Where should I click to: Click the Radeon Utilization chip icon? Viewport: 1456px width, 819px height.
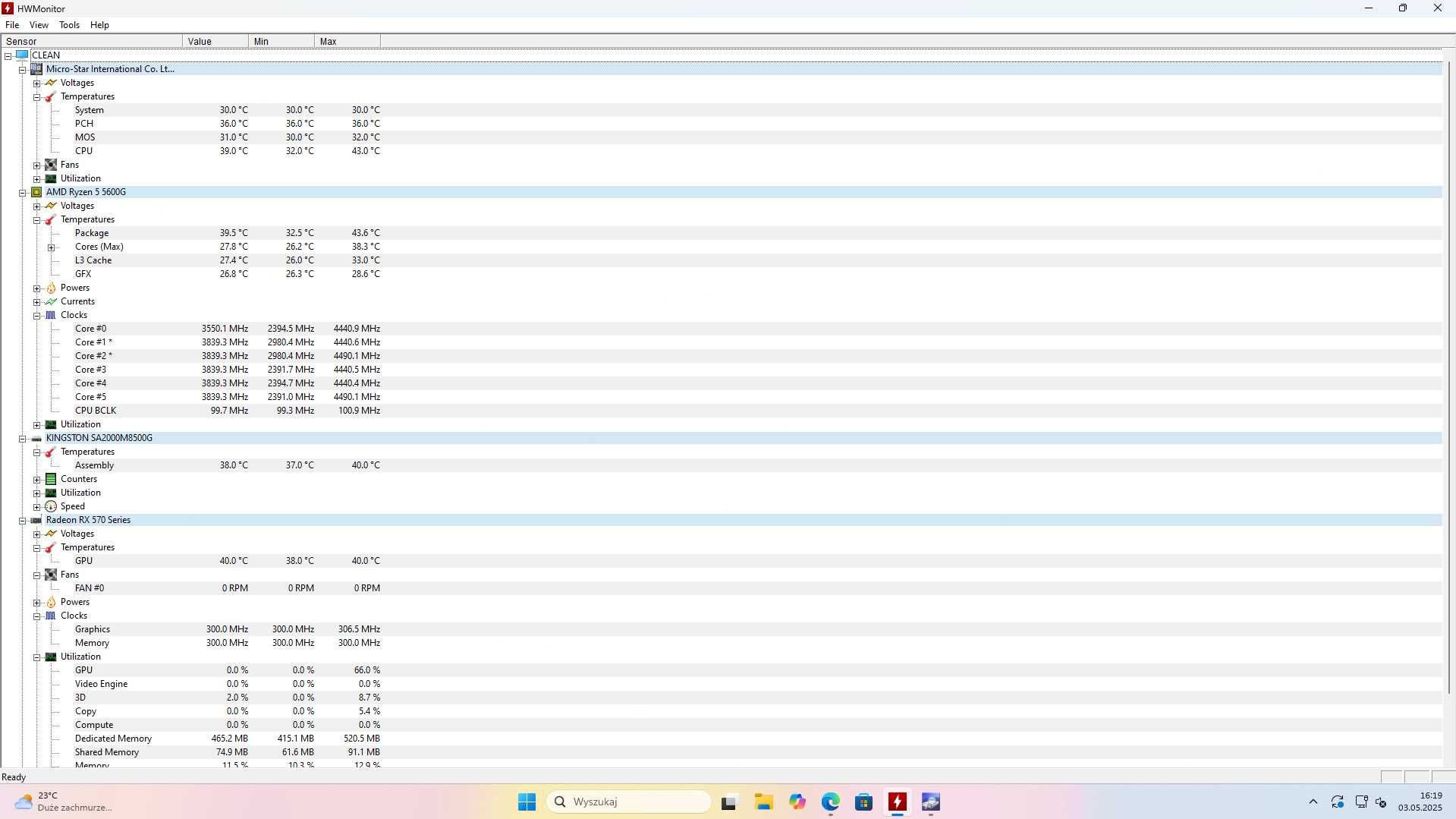pos(51,657)
